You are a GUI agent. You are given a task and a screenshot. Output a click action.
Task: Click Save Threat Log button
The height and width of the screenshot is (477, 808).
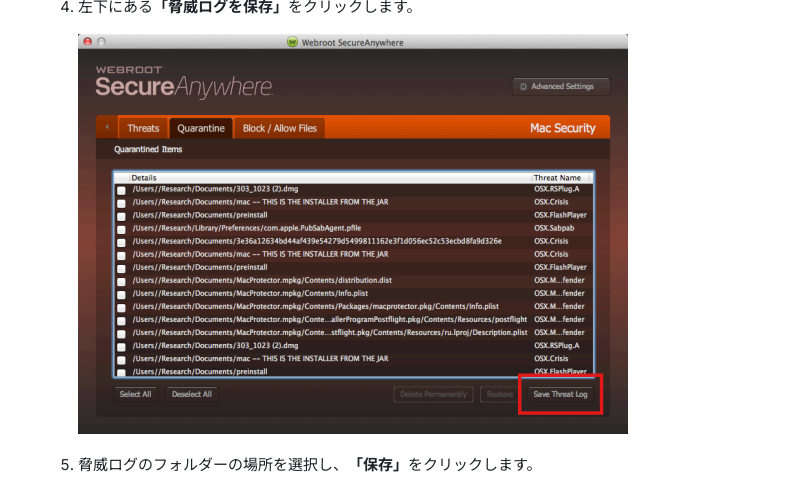pyautogui.click(x=560, y=394)
